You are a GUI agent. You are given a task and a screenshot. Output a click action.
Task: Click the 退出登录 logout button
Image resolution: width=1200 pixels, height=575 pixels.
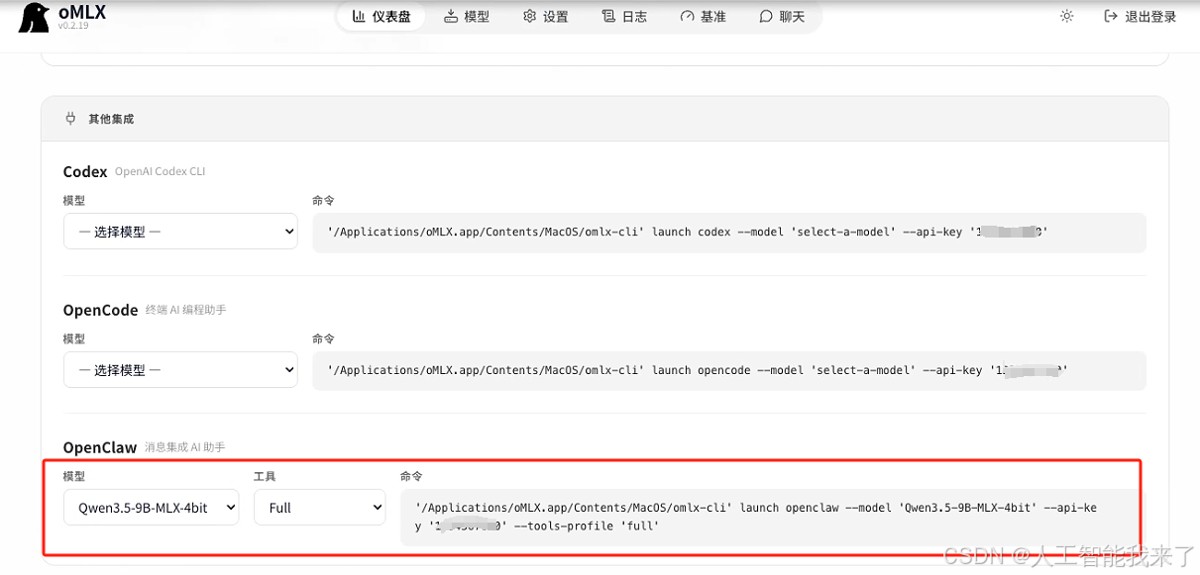tap(1140, 16)
